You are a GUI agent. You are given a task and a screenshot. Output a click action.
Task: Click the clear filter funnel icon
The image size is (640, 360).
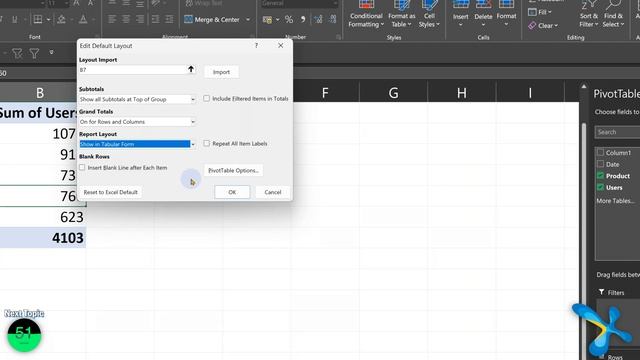click(x=17, y=53)
